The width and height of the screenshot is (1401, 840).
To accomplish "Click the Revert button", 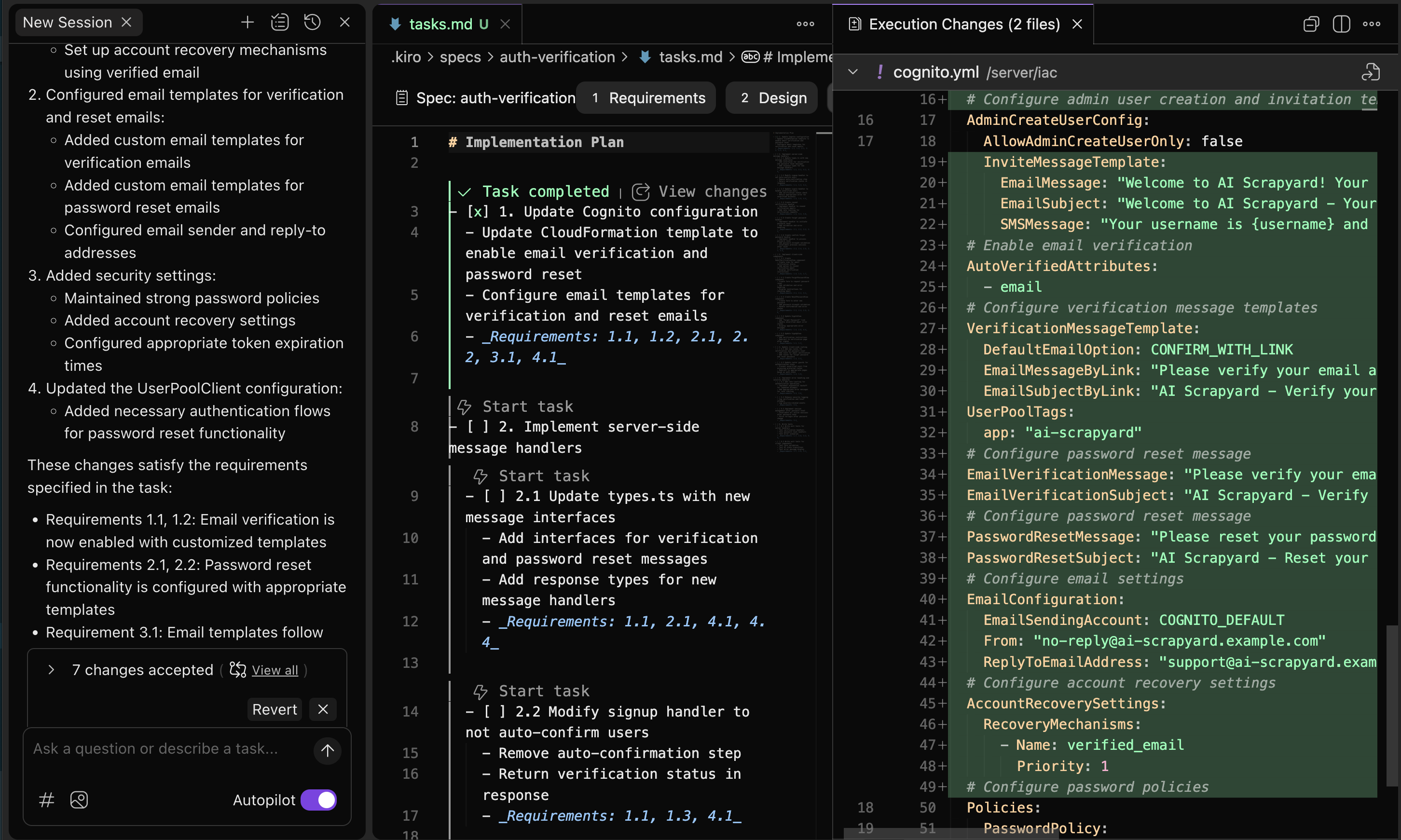I will point(274,709).
